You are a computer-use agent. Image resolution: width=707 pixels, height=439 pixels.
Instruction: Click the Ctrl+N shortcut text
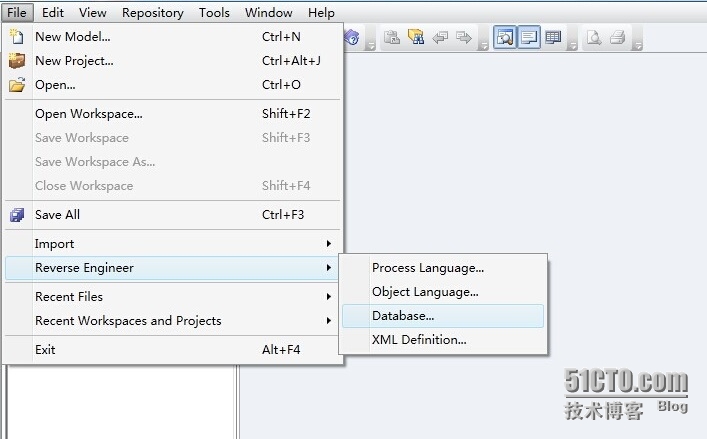tap(281, 37)
